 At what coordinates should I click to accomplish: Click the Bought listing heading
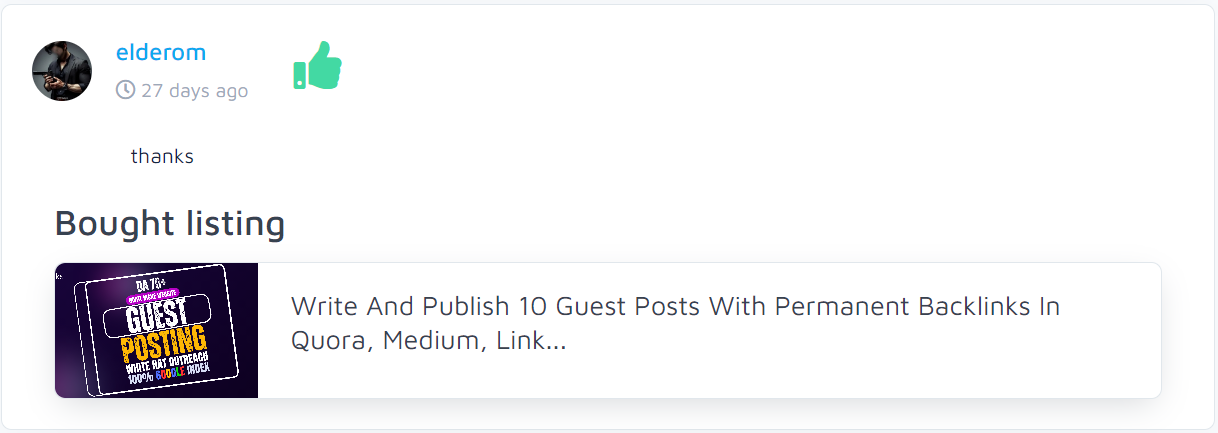click(x=170, y=223)
